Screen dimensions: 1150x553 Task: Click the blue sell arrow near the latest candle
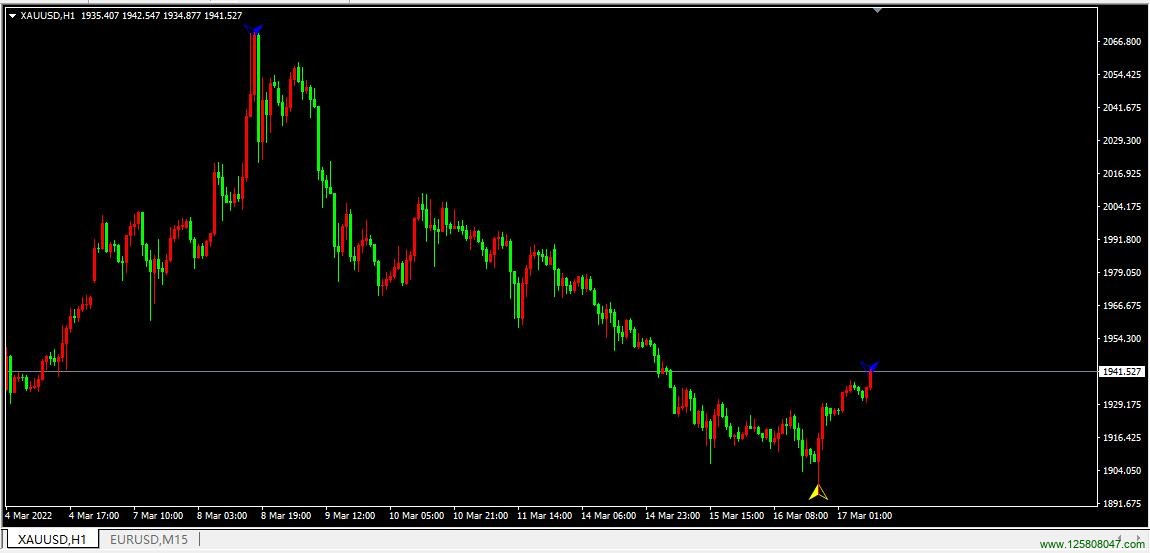click(870, 366)
